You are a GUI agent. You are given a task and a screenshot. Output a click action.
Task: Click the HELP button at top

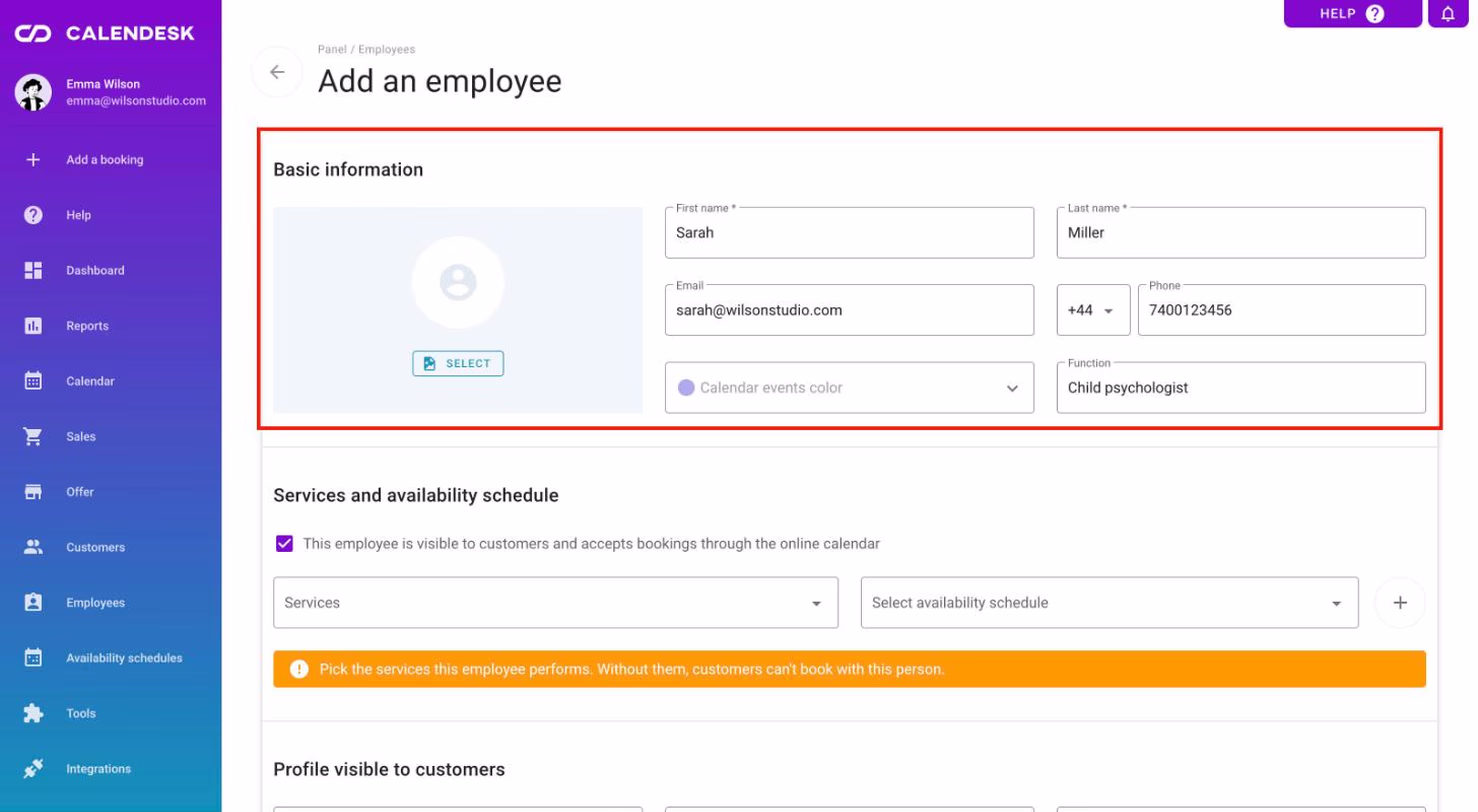pyautogui.click(x=1353, y=14)
